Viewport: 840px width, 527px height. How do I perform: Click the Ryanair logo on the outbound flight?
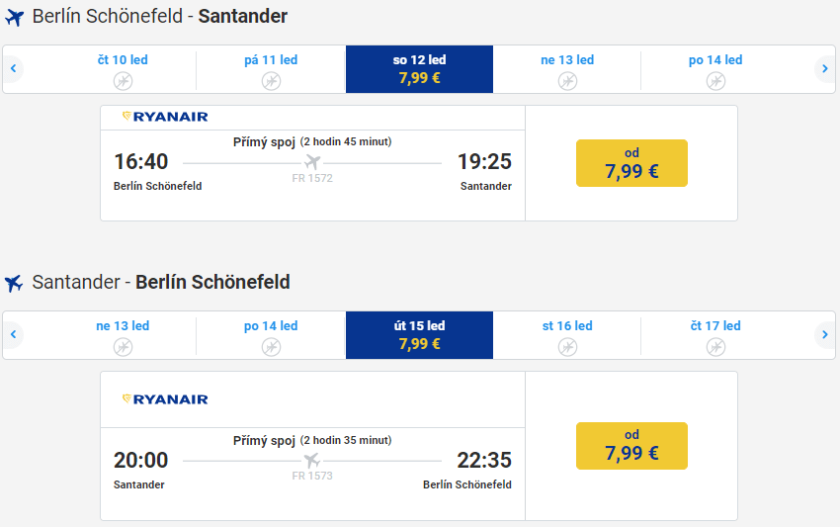coord(165,117)
